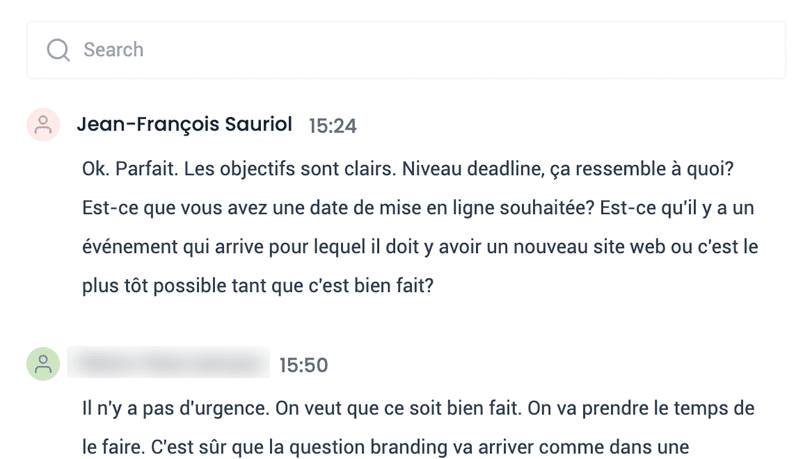The image size is (810, 459).
Task: Click the magnifying glass search icon
Action: click(59, 50)
